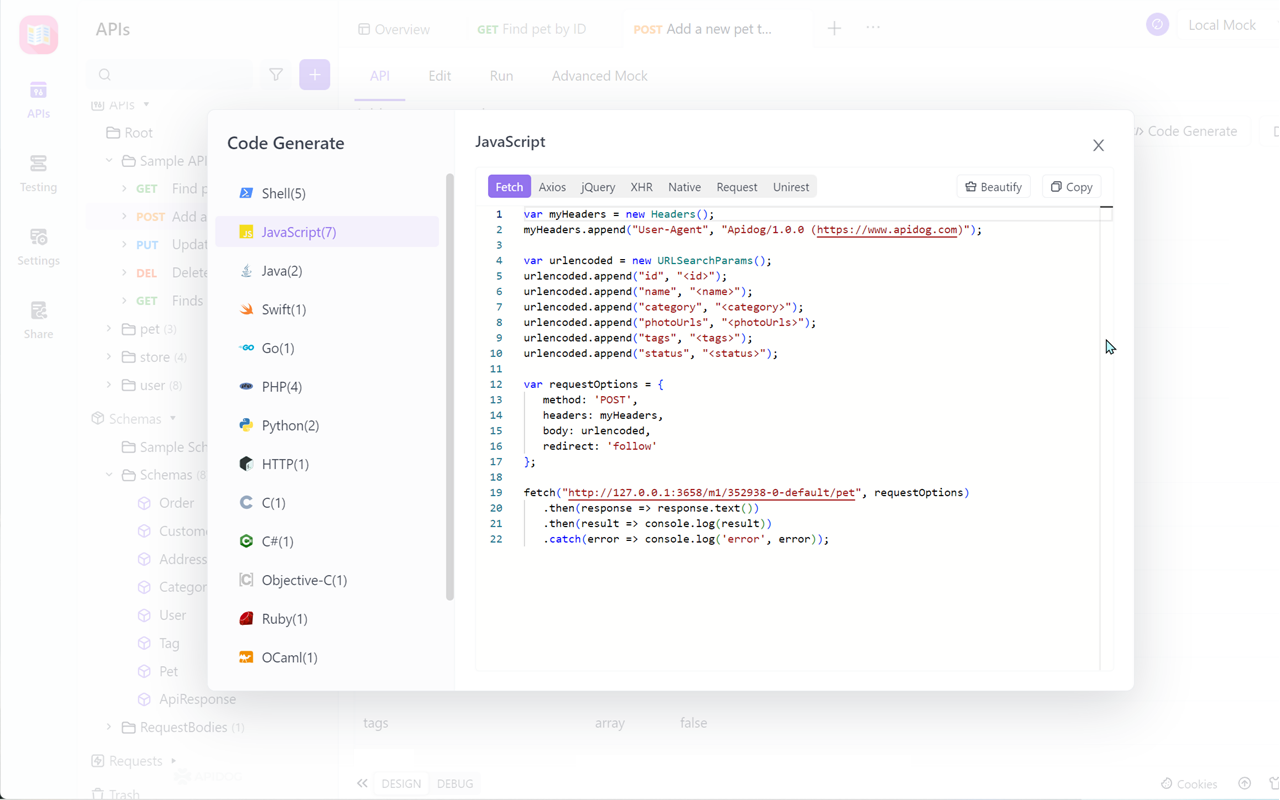Open Settings from the left sidebar
The image size is (1280, 800).
pyautogui.click(x=38, y=246)
